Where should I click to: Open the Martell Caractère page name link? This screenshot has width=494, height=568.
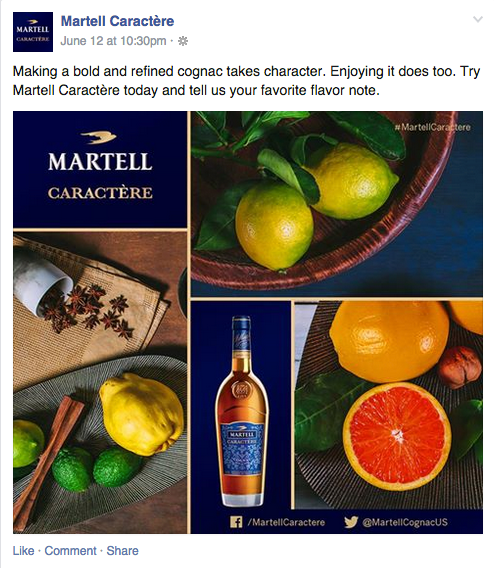117,21
